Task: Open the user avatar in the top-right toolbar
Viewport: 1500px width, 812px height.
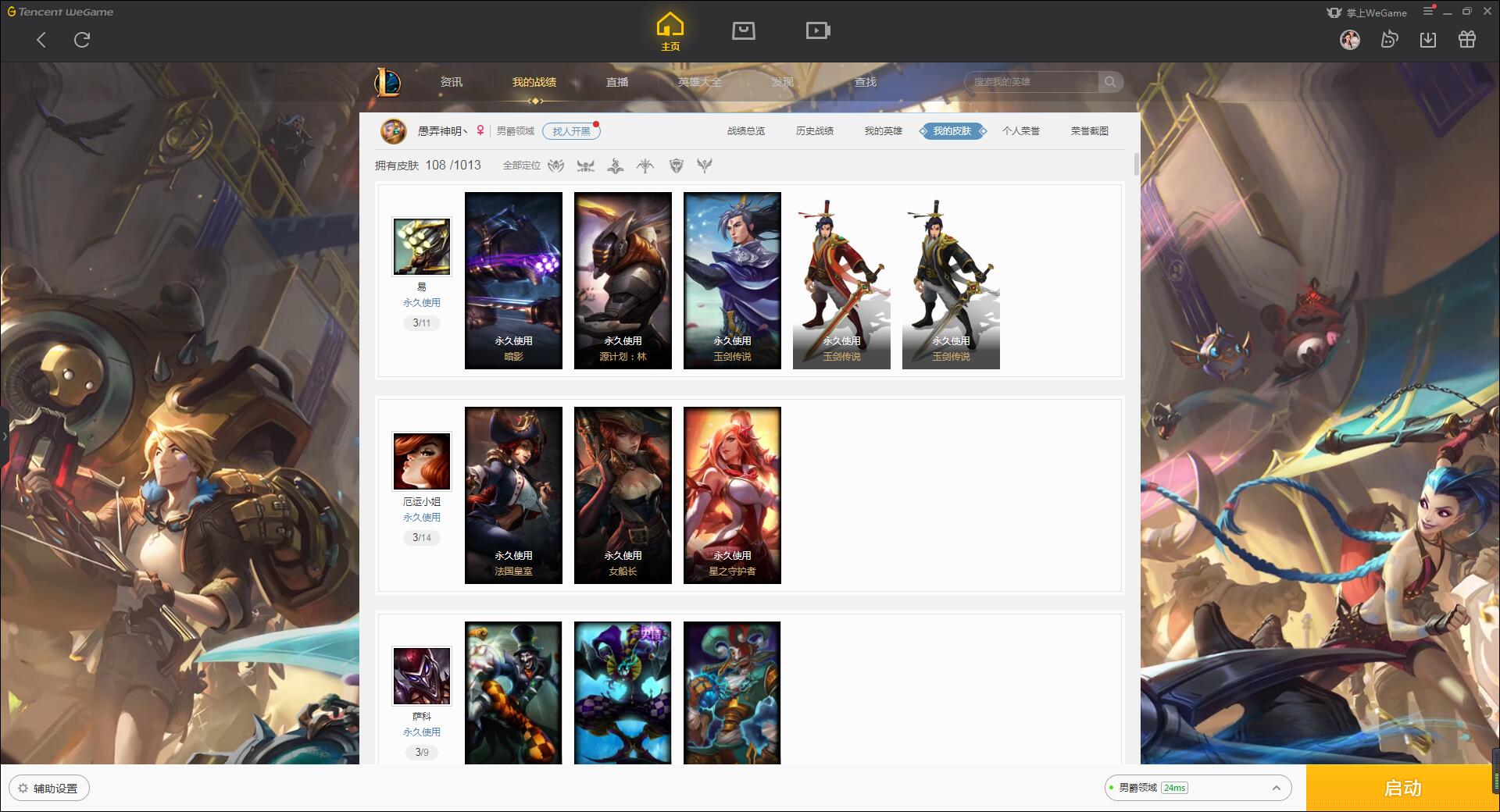Action: (x=1349, y=39)
